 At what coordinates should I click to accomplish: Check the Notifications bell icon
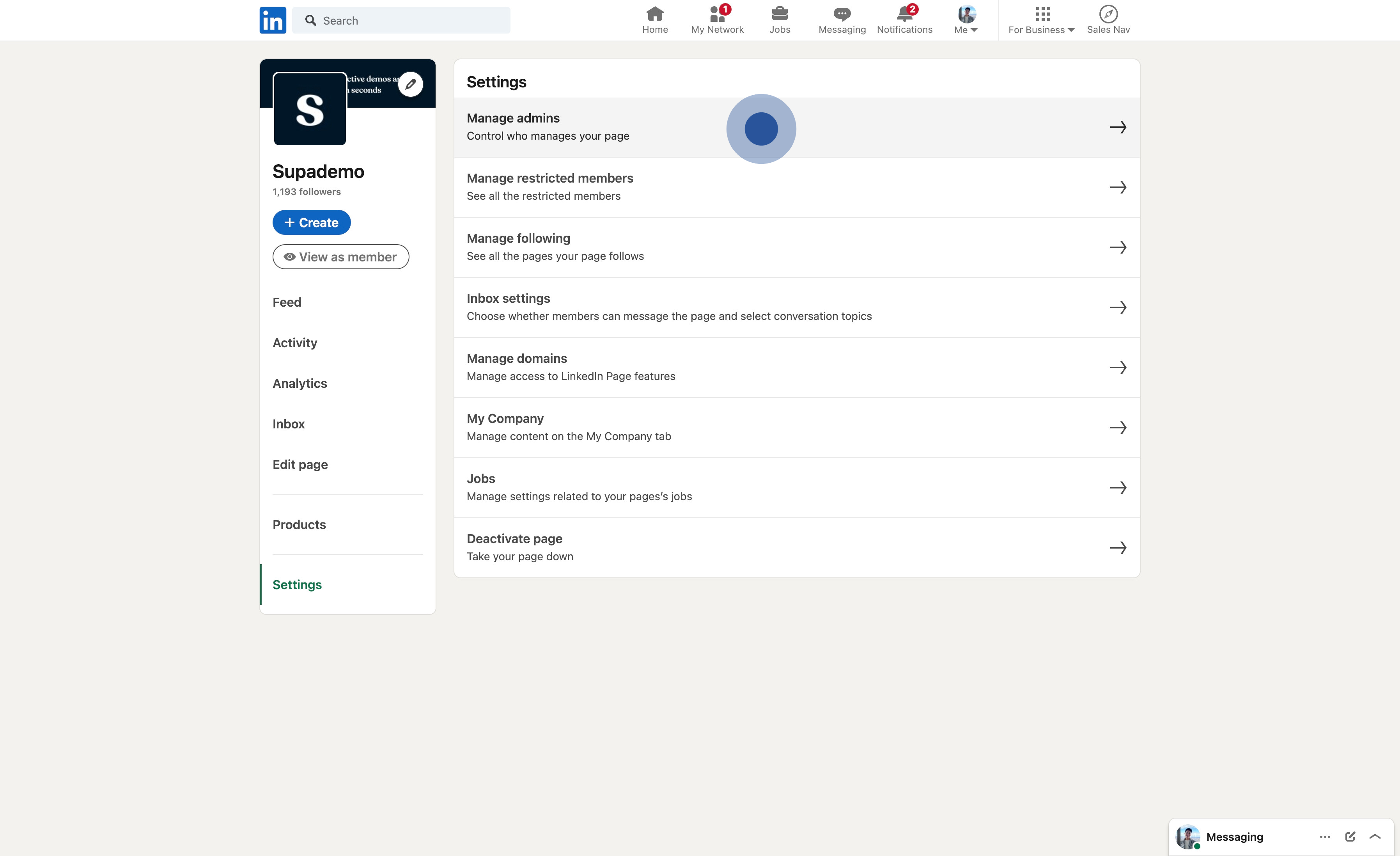[904, 14]
